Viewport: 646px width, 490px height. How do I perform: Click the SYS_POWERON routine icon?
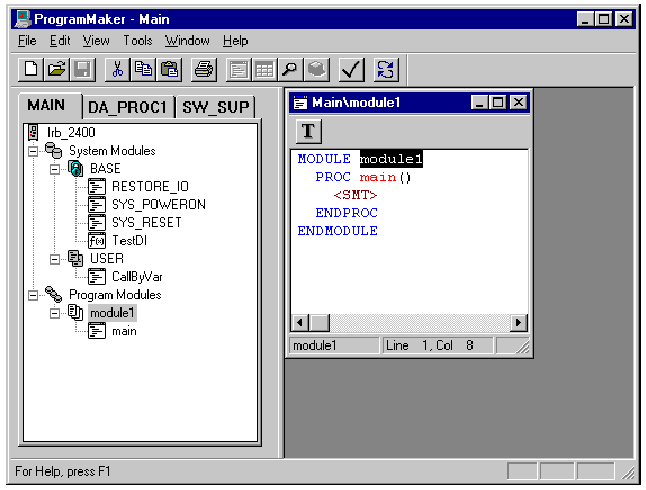click(97, 204)
